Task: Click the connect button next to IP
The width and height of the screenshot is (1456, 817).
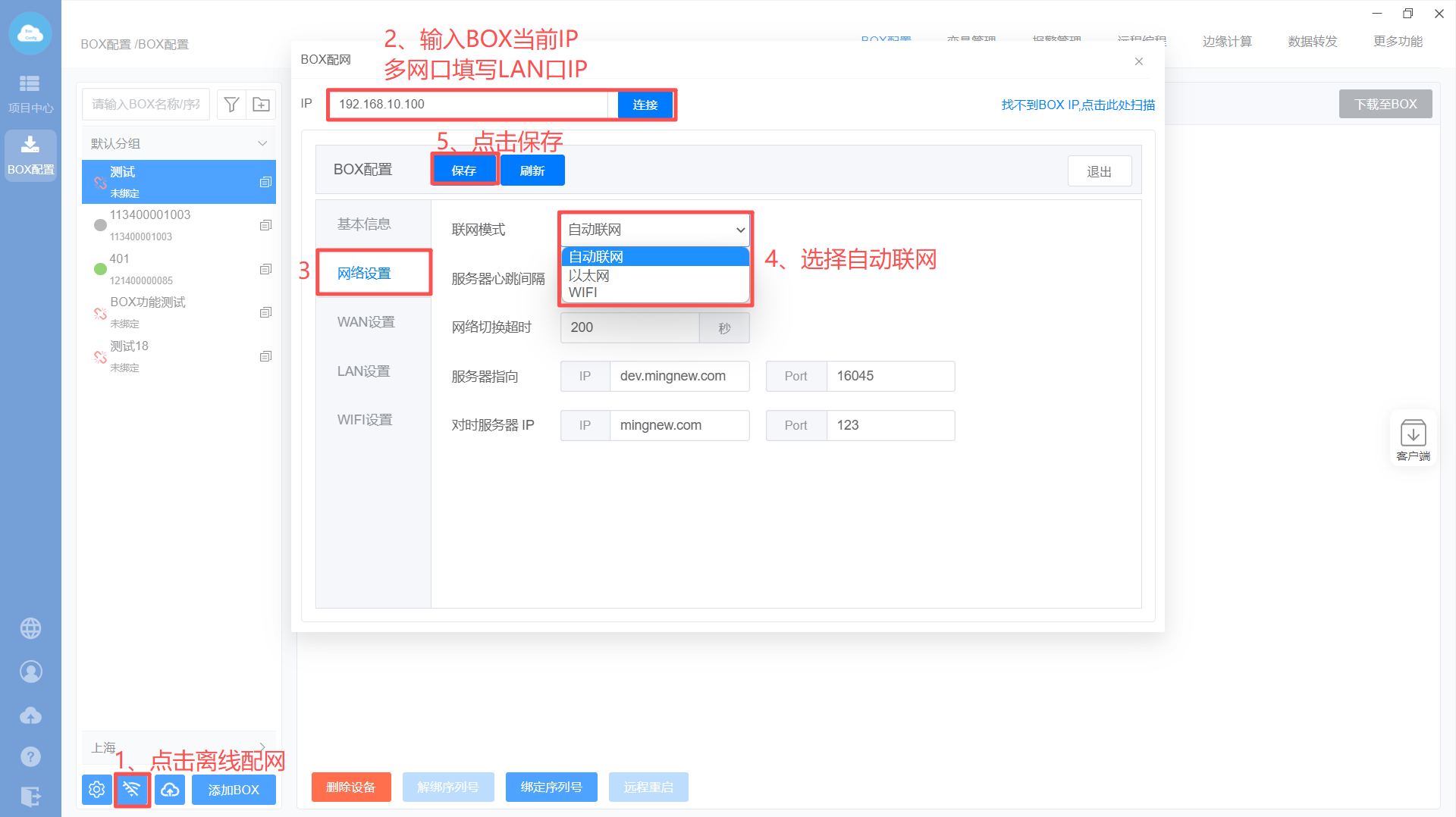Action: (645, 105)
